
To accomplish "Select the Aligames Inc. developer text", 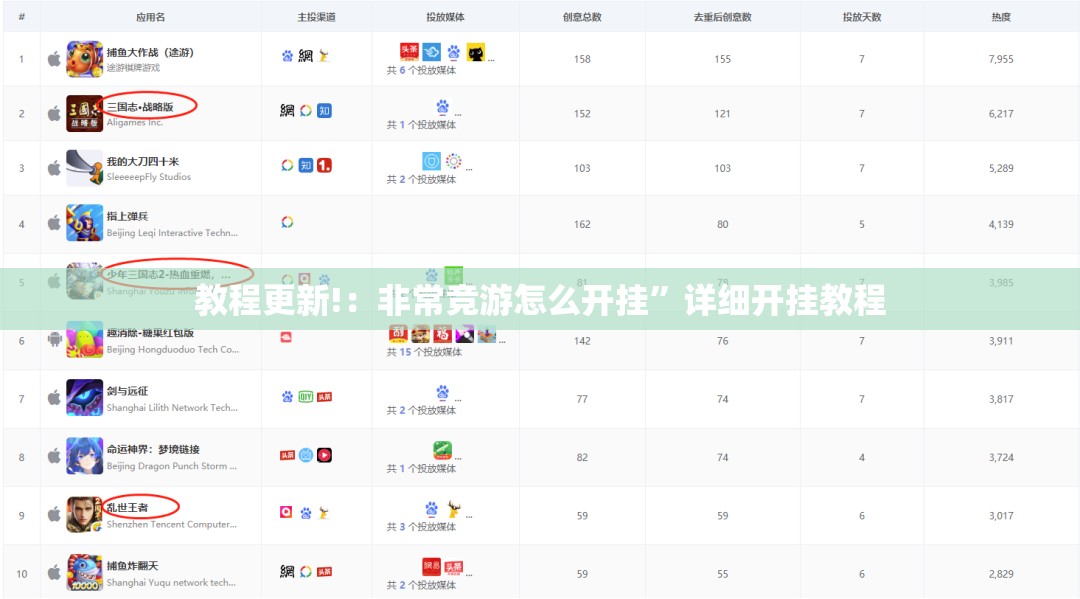I will tap(135, 123).
